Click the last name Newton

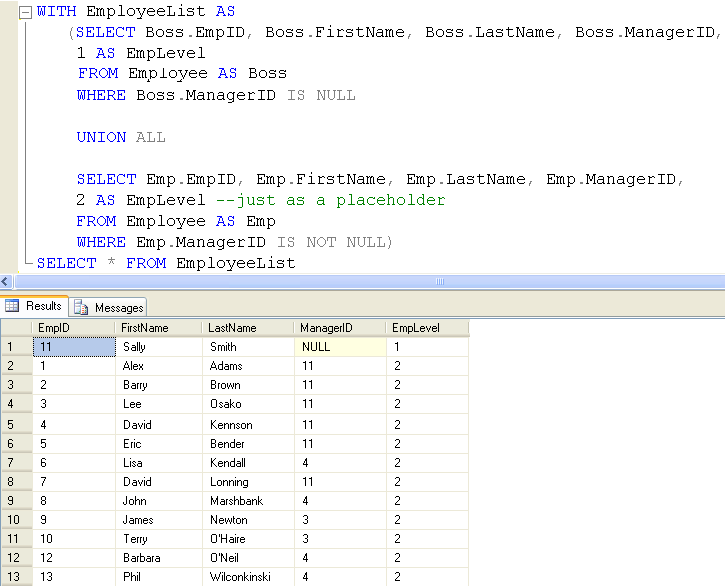tap(229, 519)
